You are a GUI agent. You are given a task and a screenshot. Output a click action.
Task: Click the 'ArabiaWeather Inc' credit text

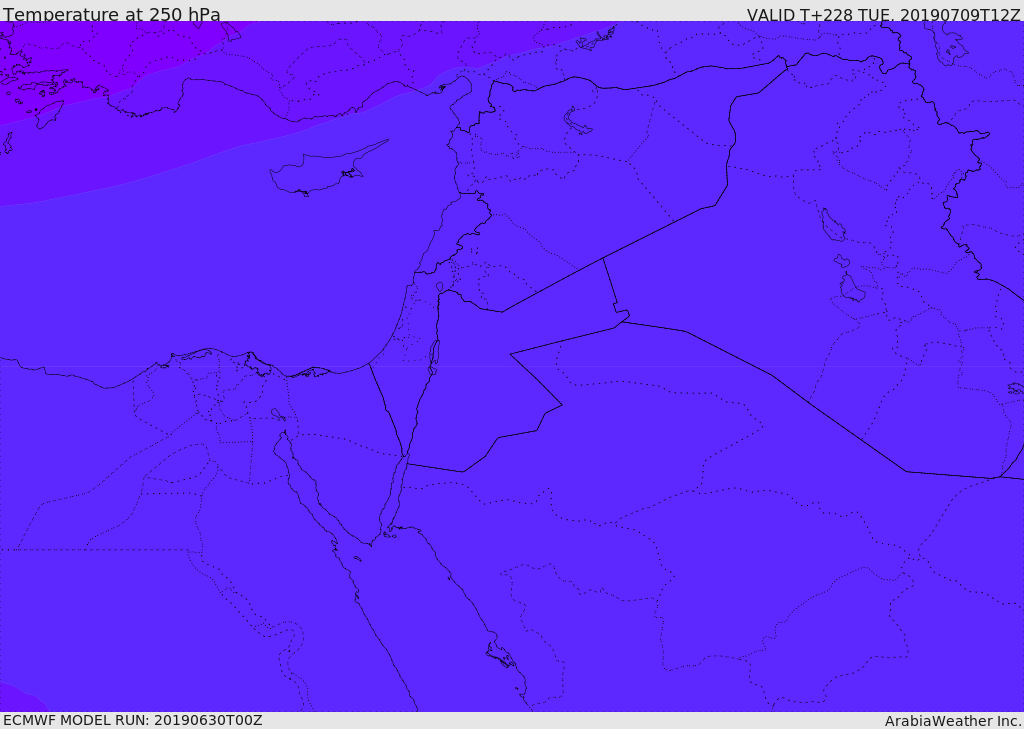(x=953, y=721)
